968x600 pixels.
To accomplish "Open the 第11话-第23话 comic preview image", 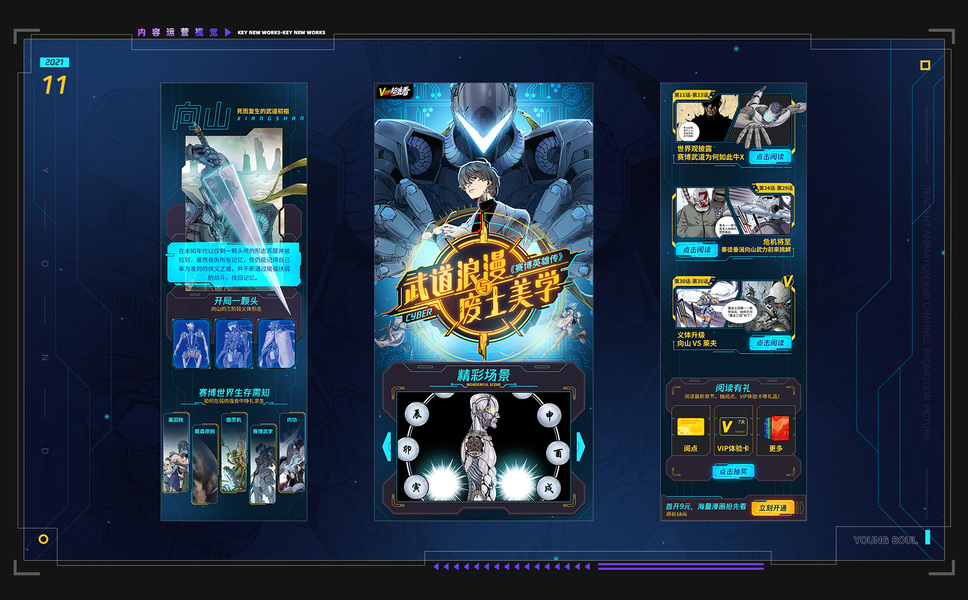I will pos(733,119).
